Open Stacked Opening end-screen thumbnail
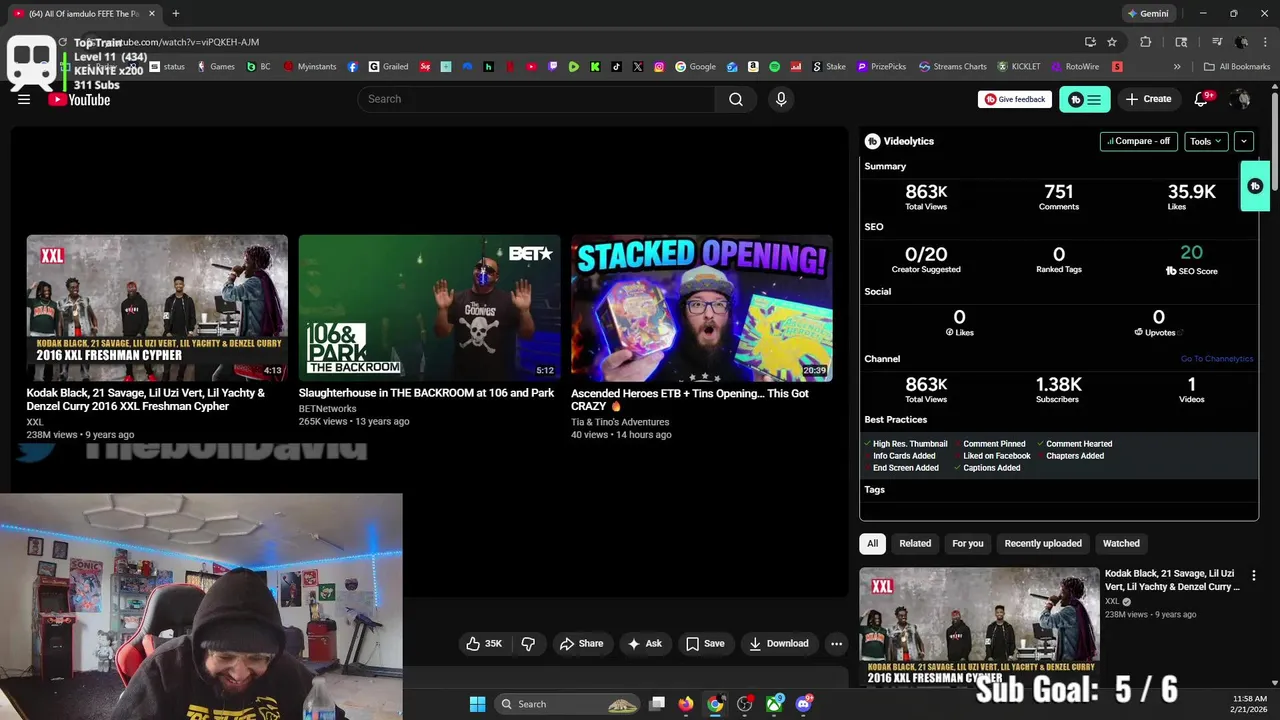The height and width of the screenshot is (720, 1280). [702, 308]
